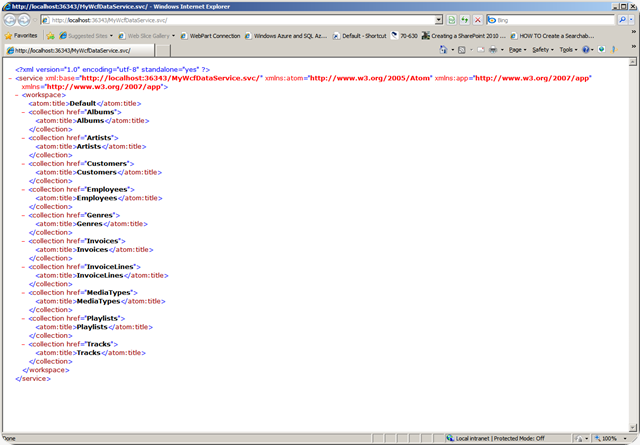The width and height of the screenshot is (640, 445).
Task: Open the Default - Shortcut favorite
Action: [x=360, y=36]
